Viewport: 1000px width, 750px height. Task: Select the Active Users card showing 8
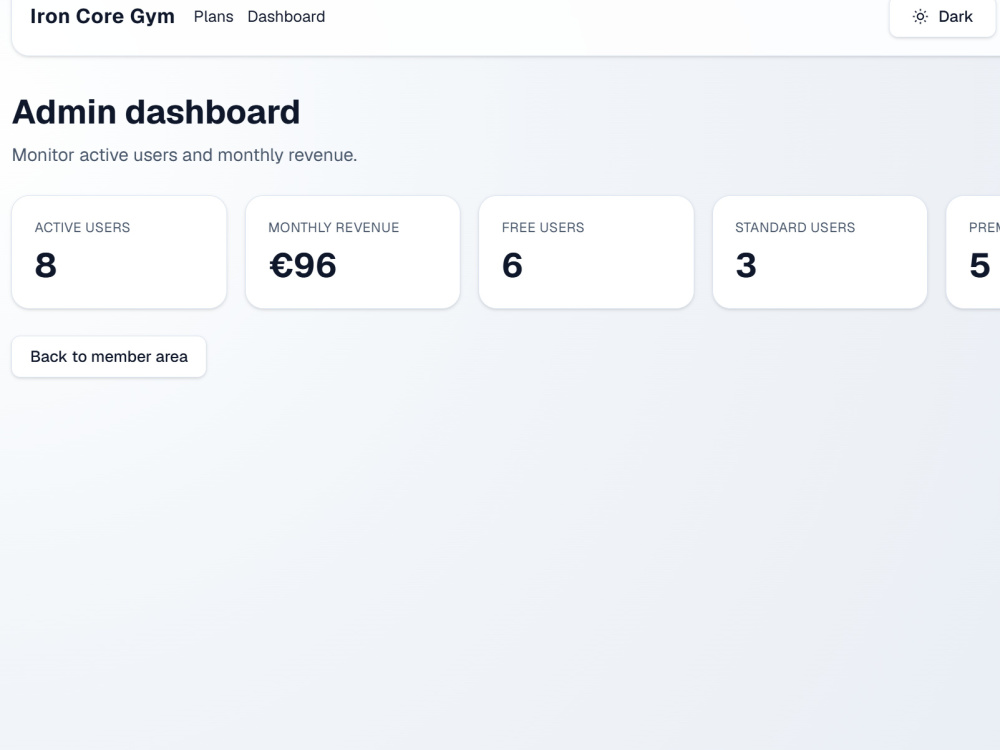coord(119,253)
